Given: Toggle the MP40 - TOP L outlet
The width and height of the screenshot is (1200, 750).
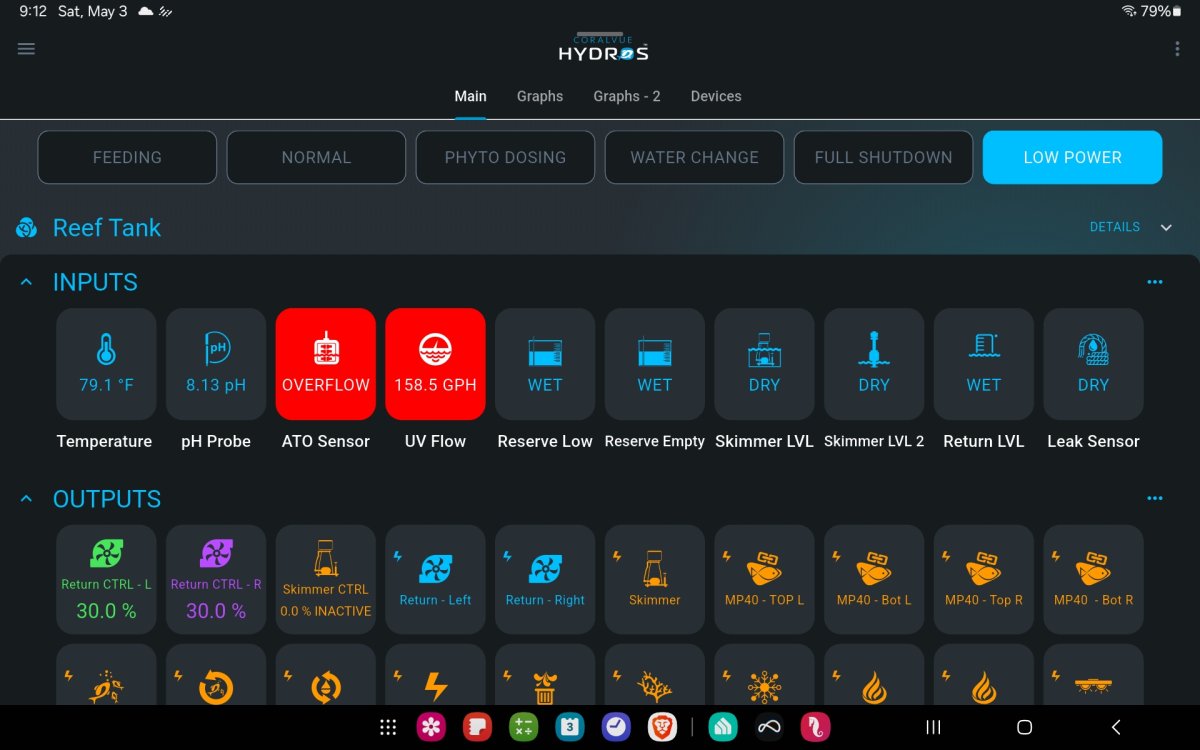Looking at the screenshot, I should [x=764, y=580].
